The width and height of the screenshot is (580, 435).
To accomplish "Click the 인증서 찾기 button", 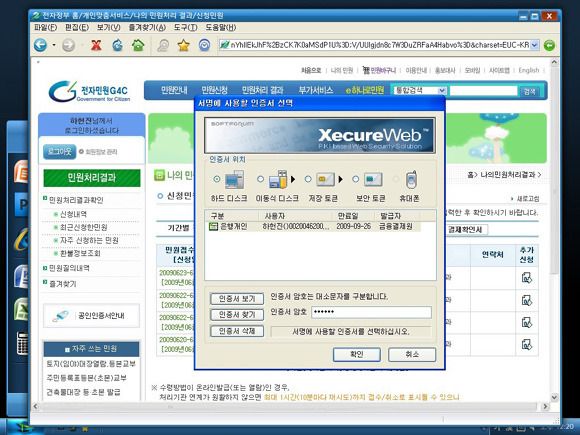I will (237, 315).
